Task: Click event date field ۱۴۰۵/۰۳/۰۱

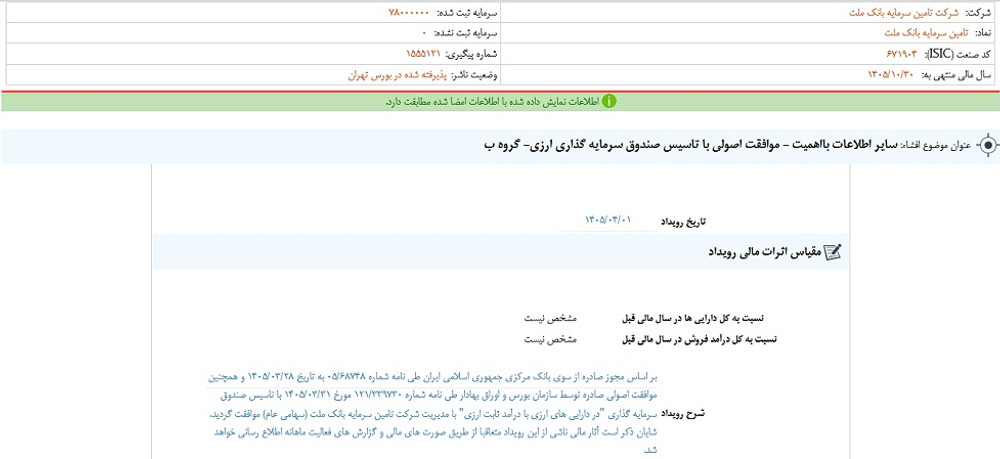Action: point(608,220)
